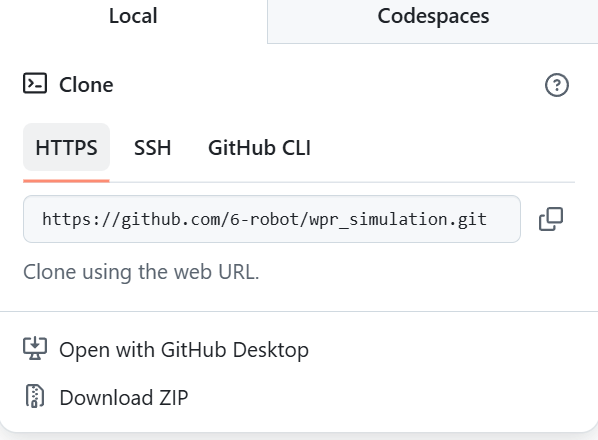Click 'github.com' inside the clone URL
This screenshot has height=440, width=598.
point(170,220)
